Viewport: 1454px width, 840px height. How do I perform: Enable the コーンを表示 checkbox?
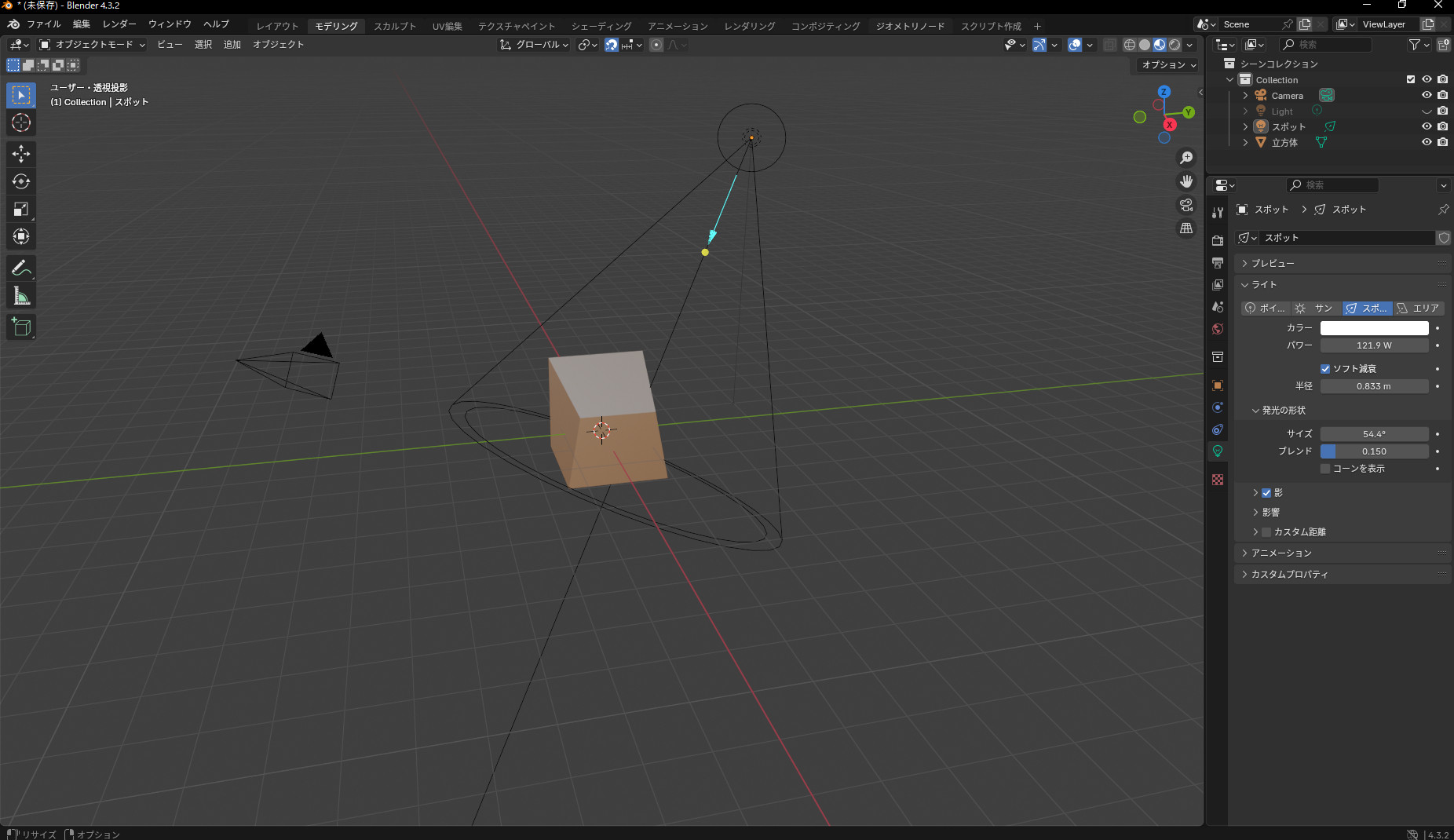(1325, 469)
